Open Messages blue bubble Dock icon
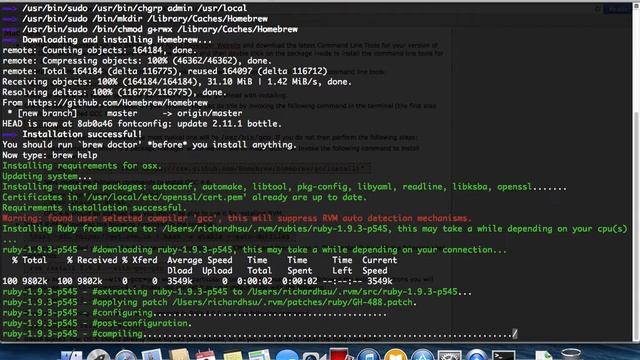 287,355
